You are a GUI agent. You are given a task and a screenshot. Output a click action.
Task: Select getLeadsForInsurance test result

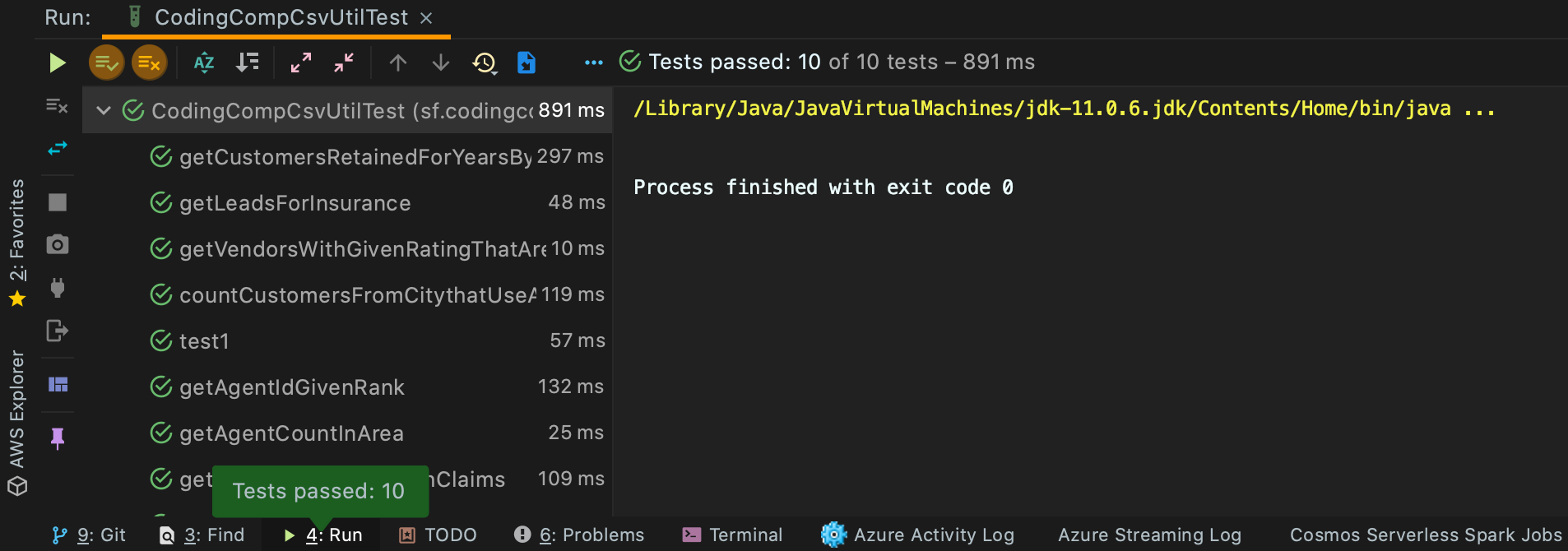(x=347, y=202)
